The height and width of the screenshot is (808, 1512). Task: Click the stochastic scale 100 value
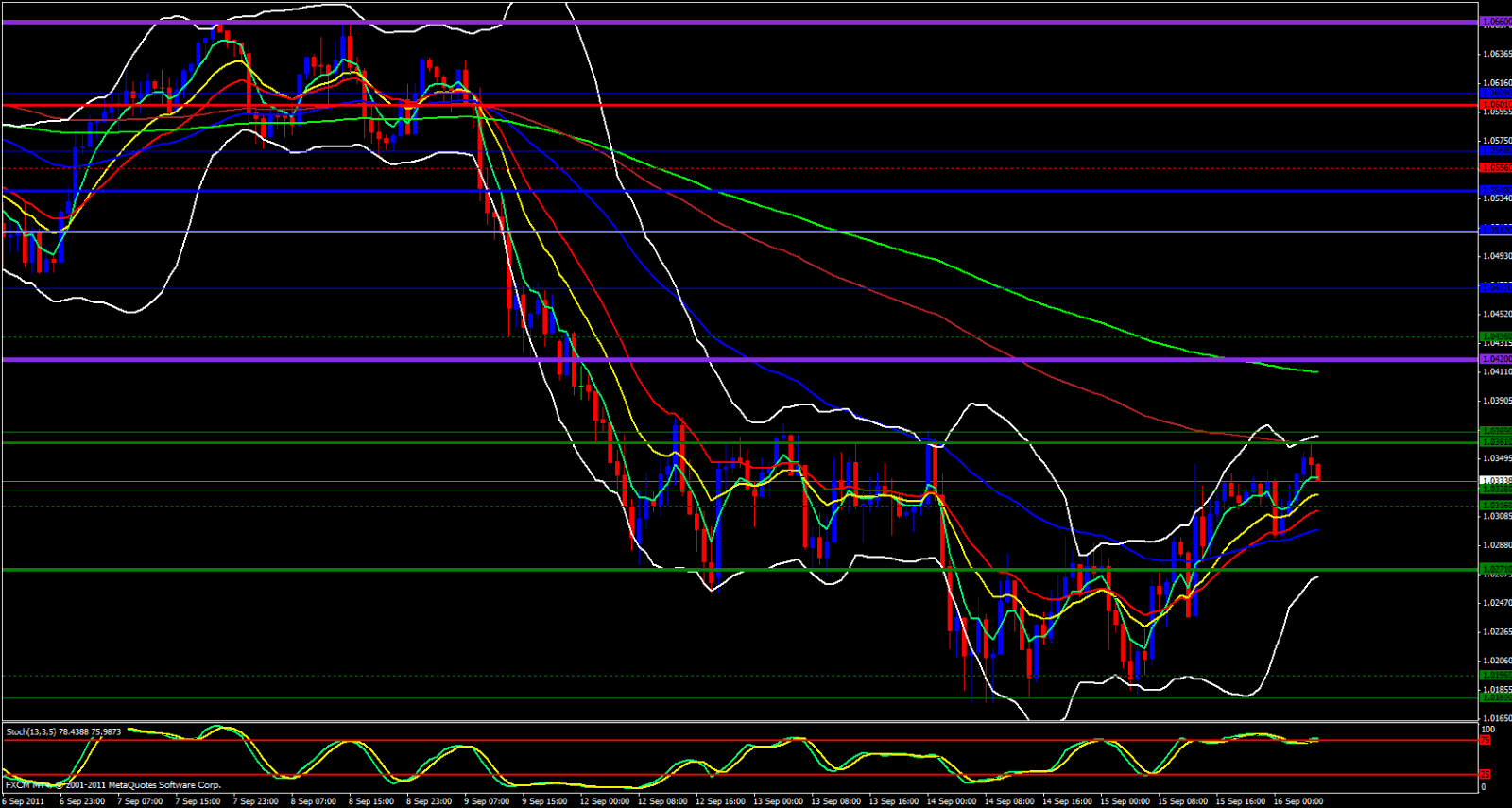tap(1488, 730)
